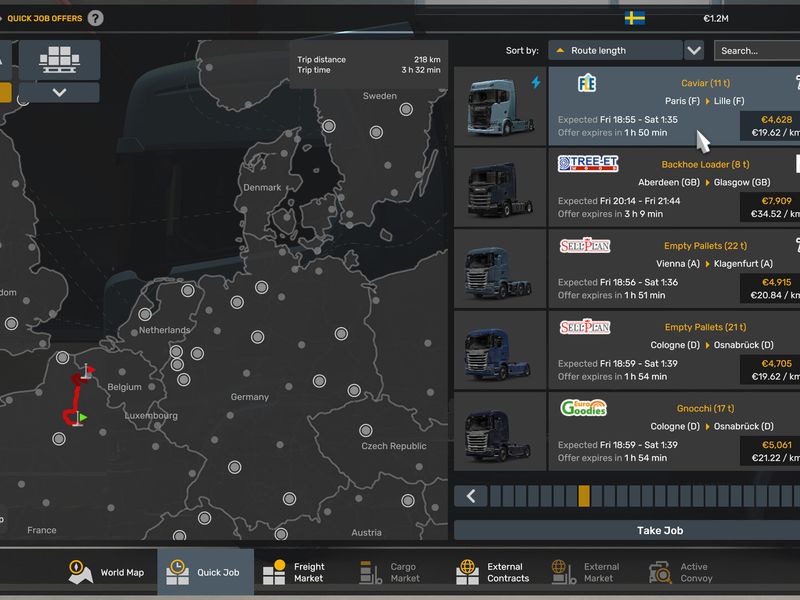Click the Tree-ET company logo
Image resolution: width=800 pixels, height=600 pixels.
point(588,163)
